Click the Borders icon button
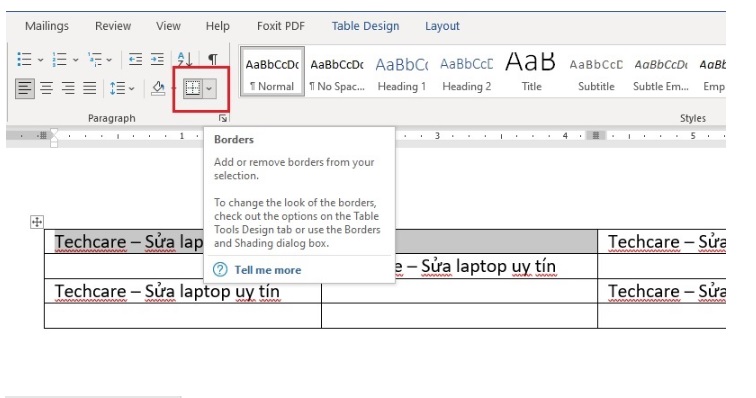 (x=192, y=88)
